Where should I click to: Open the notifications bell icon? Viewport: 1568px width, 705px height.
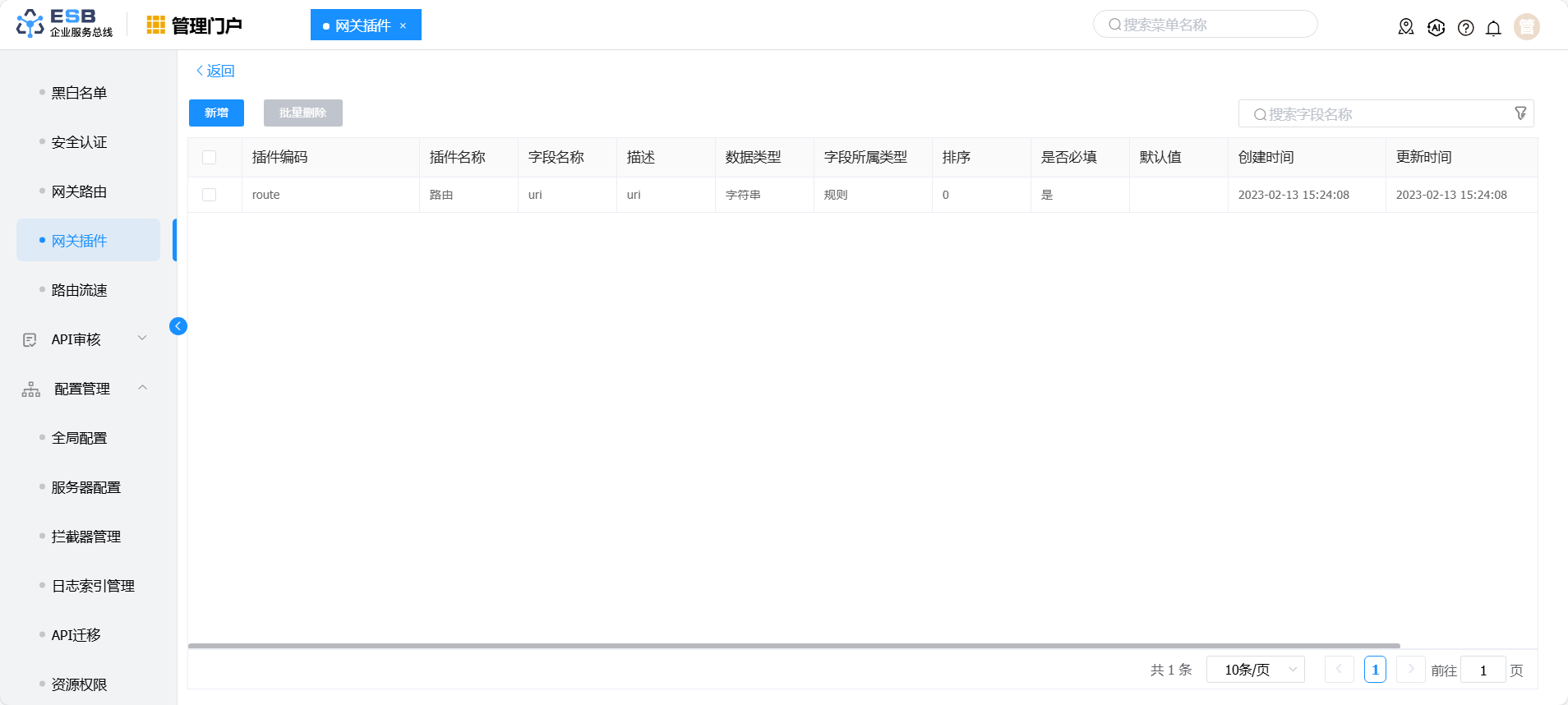(x=1493, y=28)
